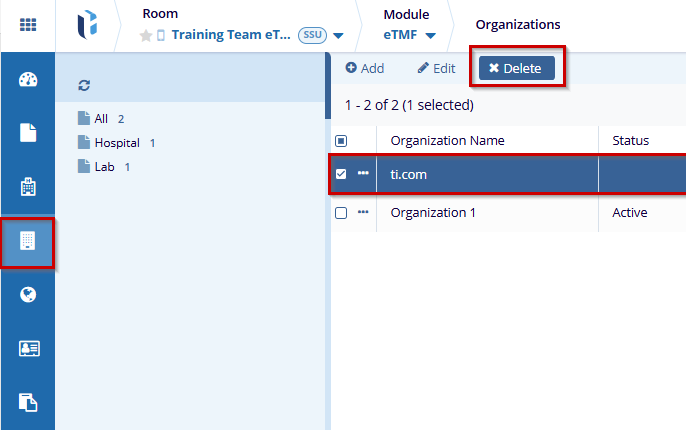
Task: Open the organizations icon in sidebar
Action: 28,241
